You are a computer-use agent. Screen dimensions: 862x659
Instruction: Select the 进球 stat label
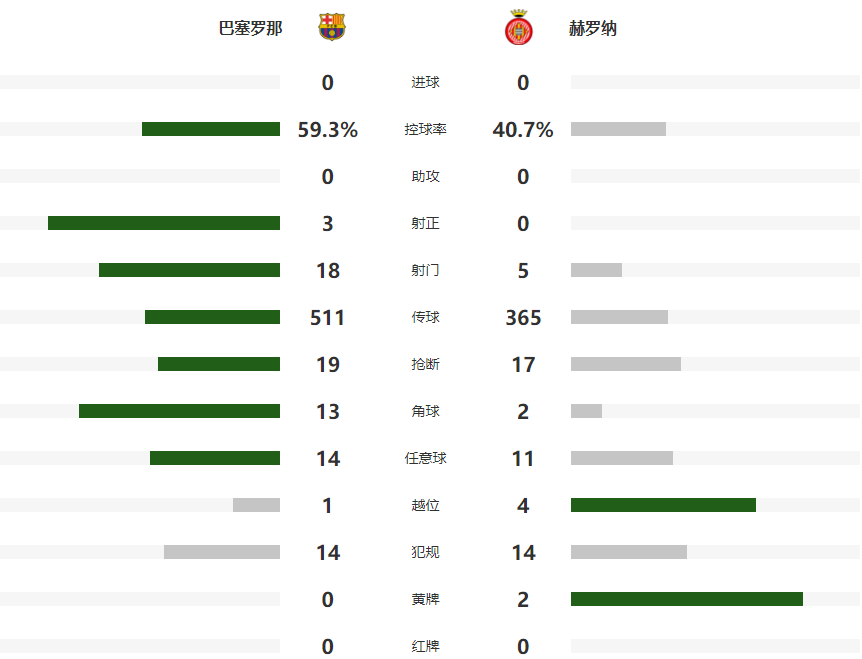point(426,82)
